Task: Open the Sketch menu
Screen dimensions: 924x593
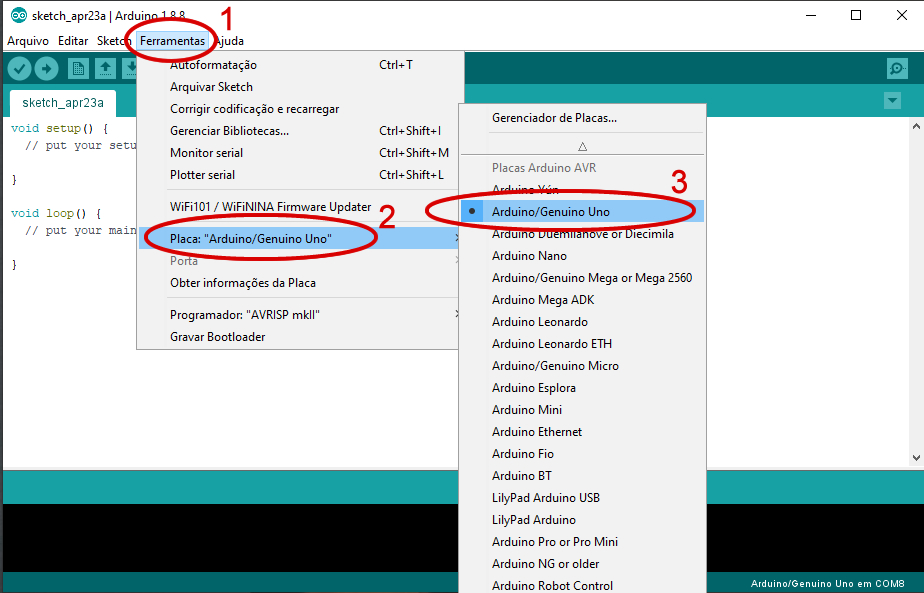Action: (112, 41)
